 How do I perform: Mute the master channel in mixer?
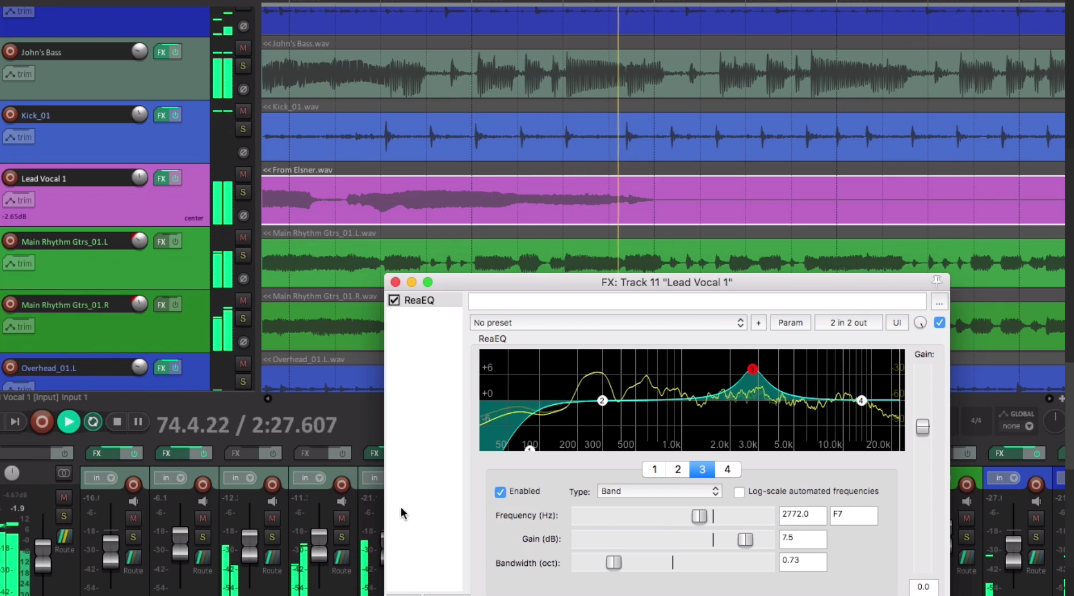pos(64,497)
